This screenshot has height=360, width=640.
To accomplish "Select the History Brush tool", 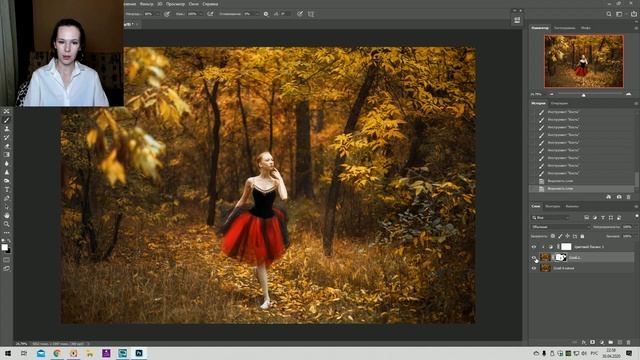I will [7, 138].
